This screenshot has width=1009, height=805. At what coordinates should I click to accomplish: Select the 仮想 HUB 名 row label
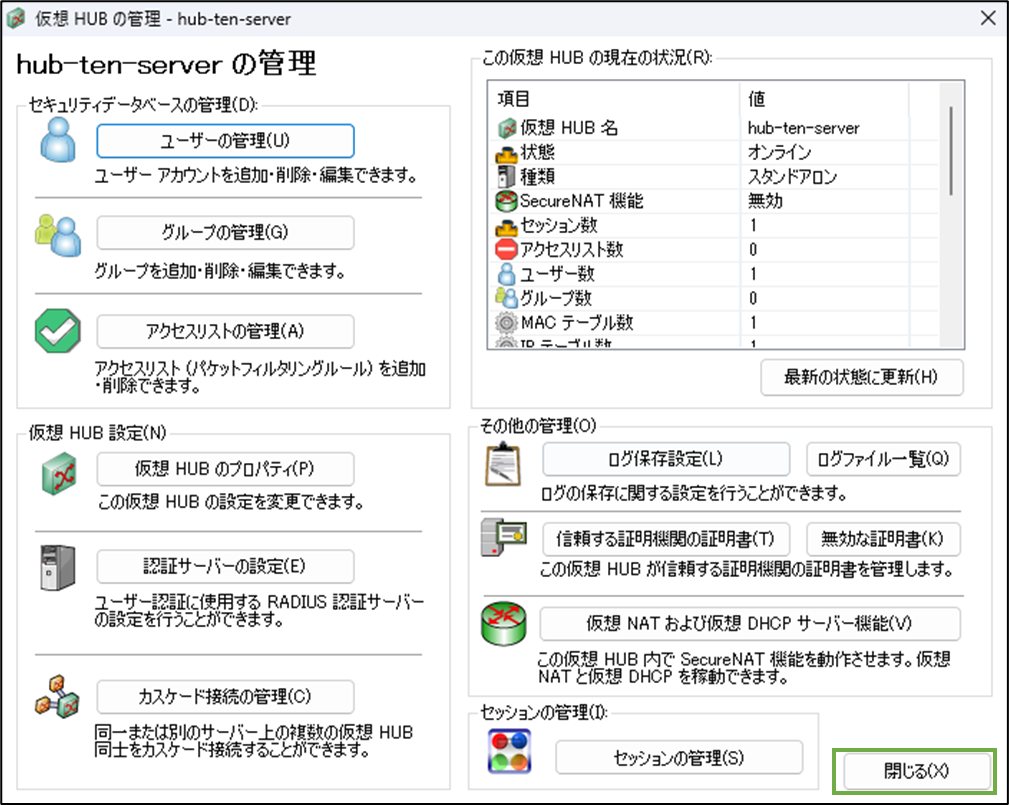pos(569,128)
